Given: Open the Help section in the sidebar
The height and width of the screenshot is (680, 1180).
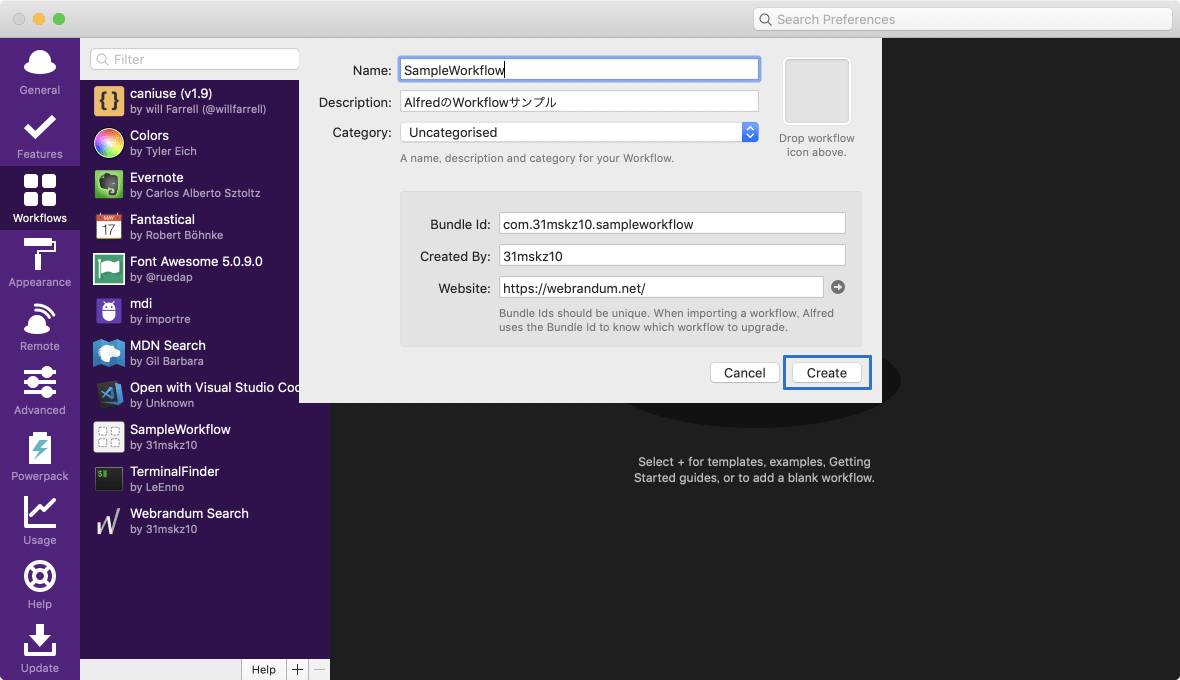Looking at the screenshot, I should click(x=39, y=584).
